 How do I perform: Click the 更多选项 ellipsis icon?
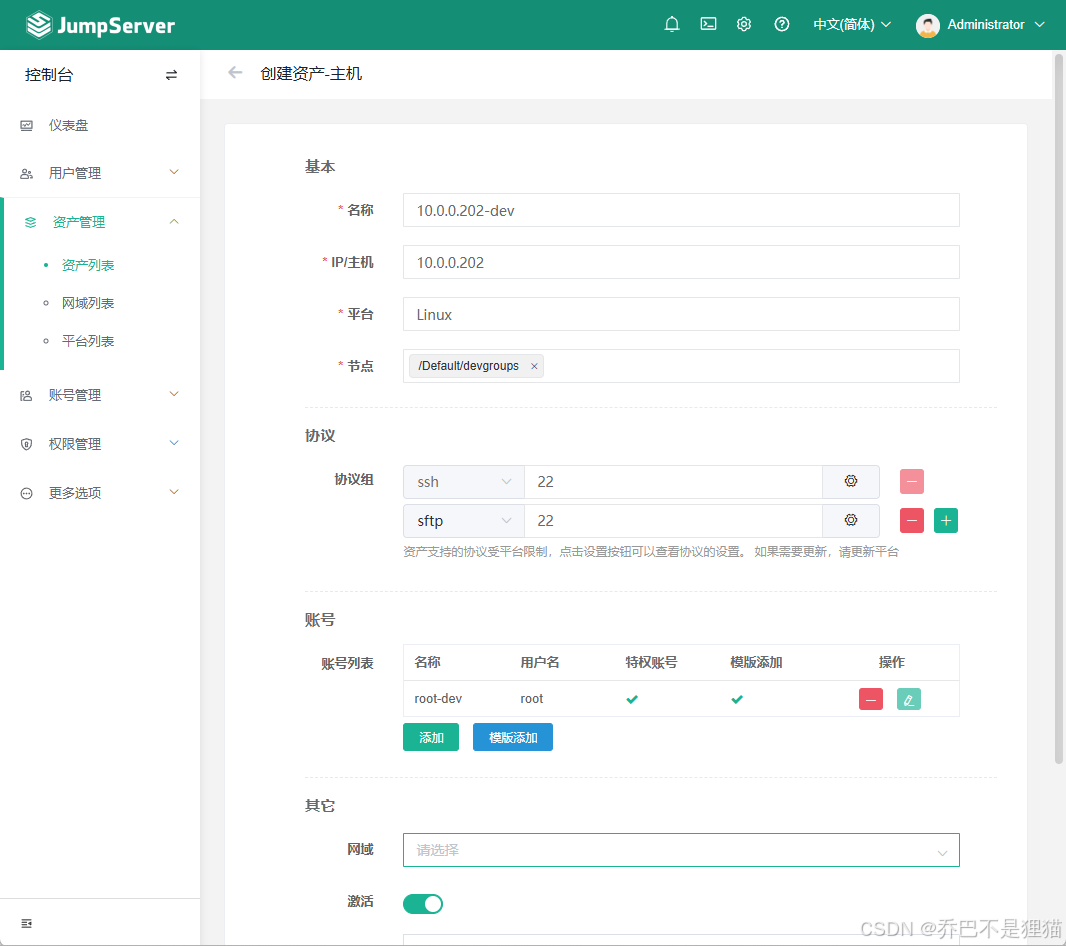pyautogui.click(x=27, y=494)
